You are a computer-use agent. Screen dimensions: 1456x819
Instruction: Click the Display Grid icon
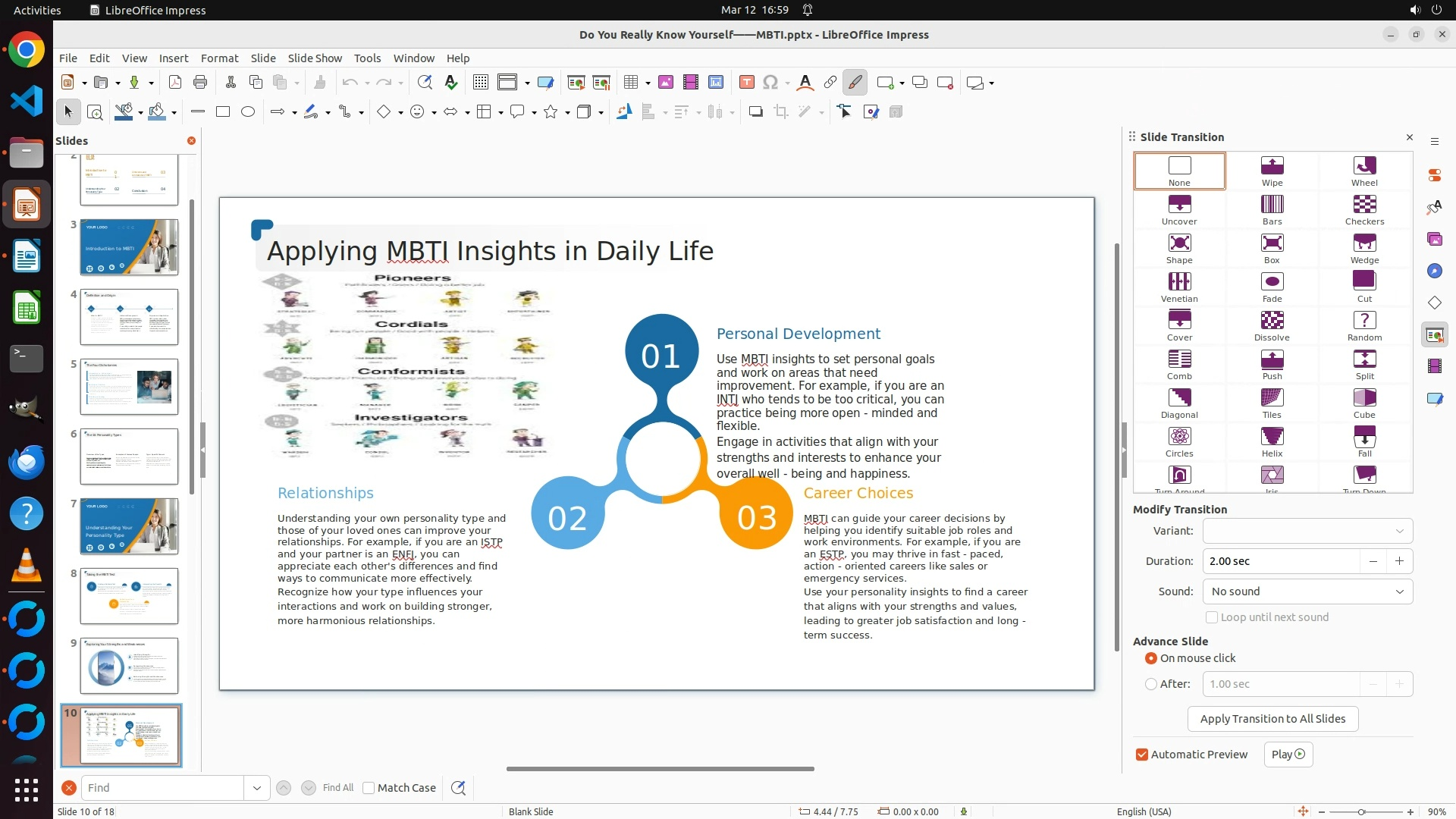[480, 83]
